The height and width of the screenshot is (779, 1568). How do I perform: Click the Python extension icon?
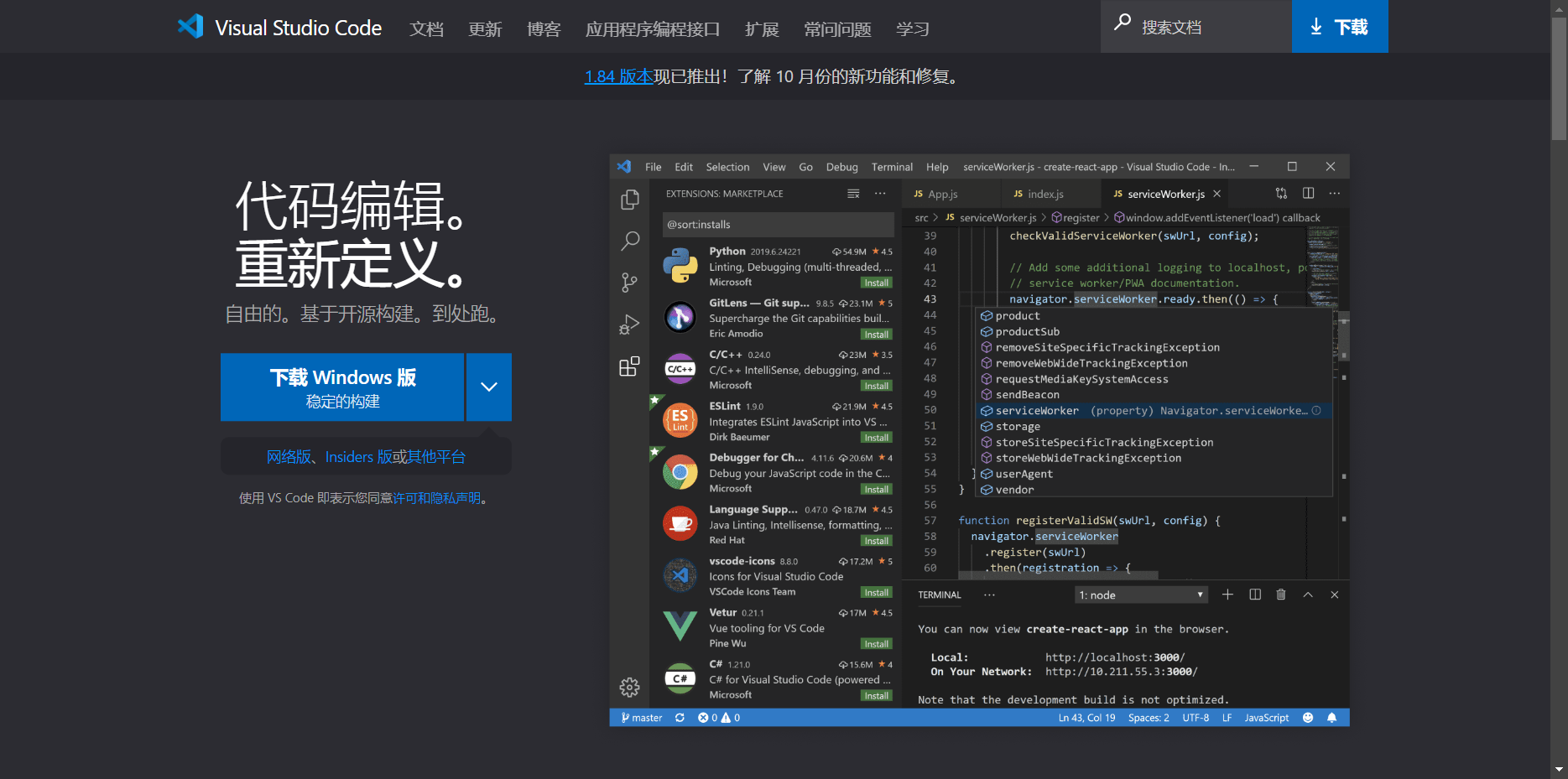click(680, 265)
